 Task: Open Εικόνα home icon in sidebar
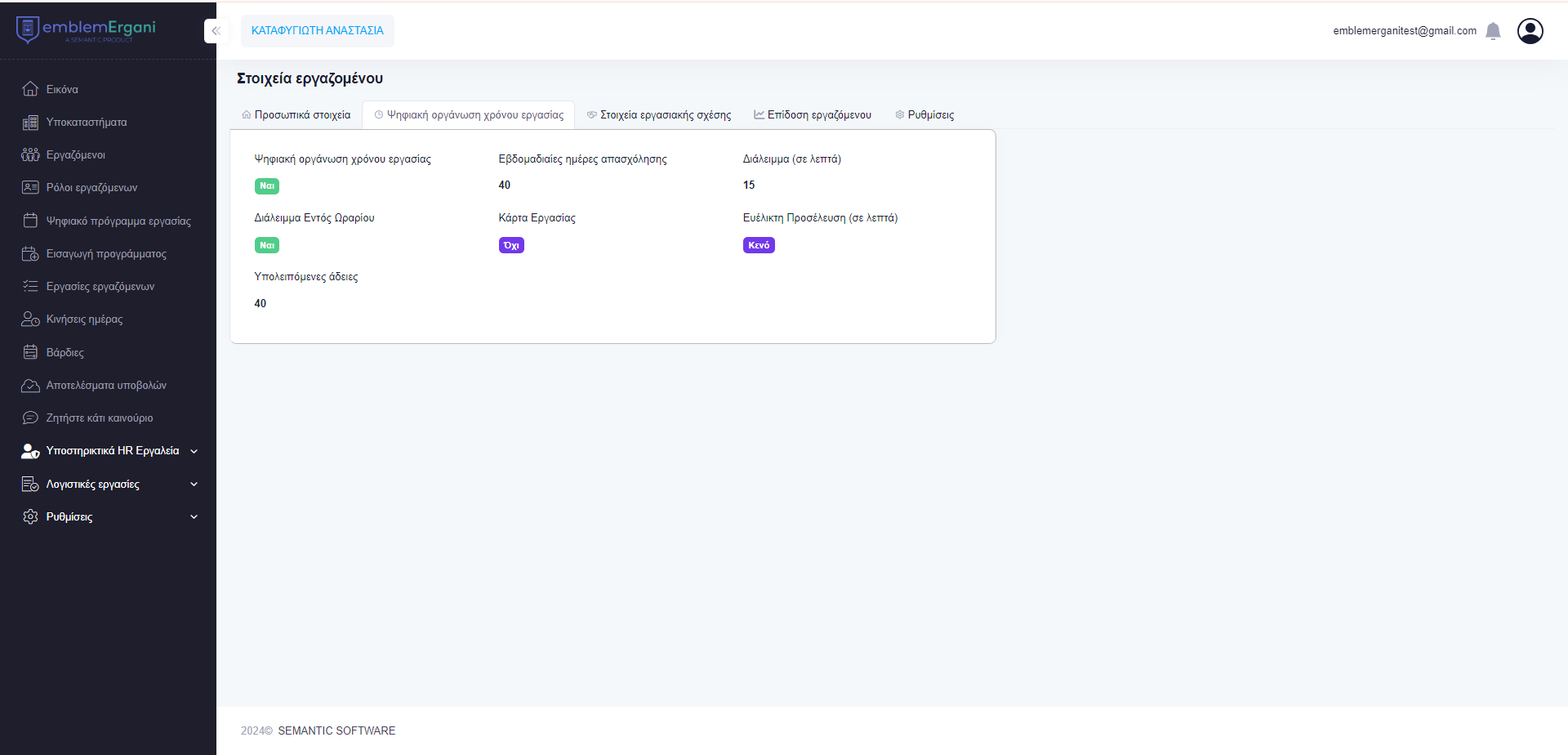coord(30,89)
